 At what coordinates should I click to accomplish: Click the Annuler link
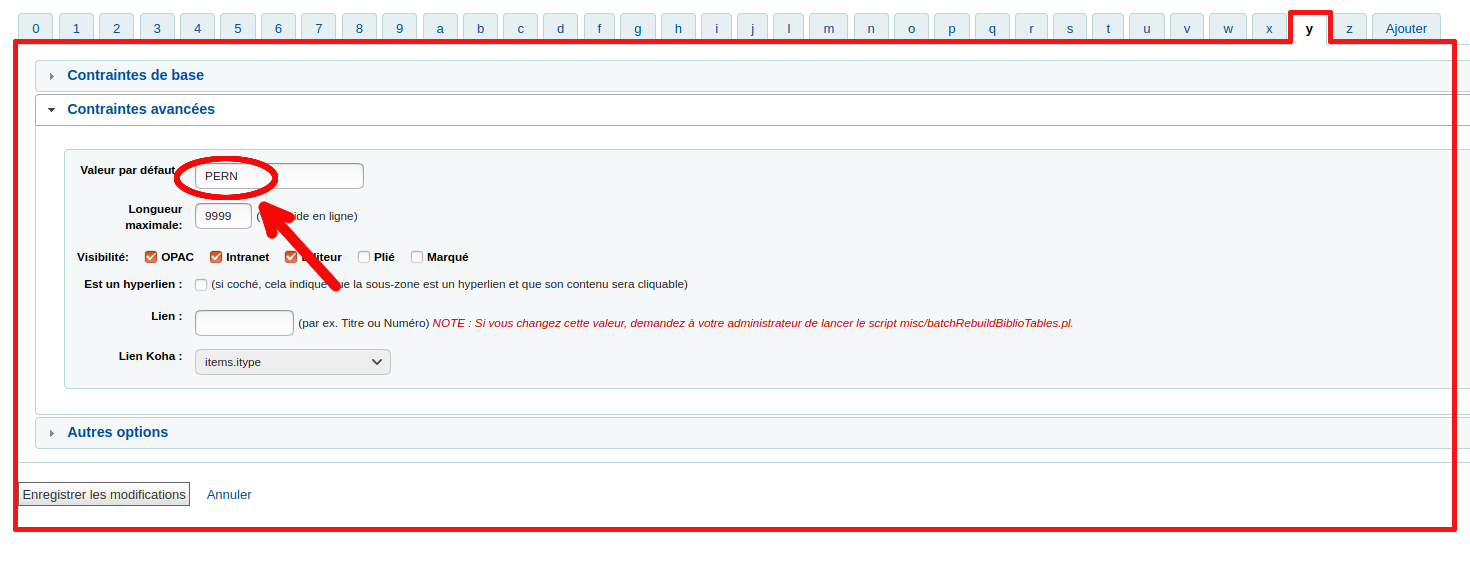point(229,495)
